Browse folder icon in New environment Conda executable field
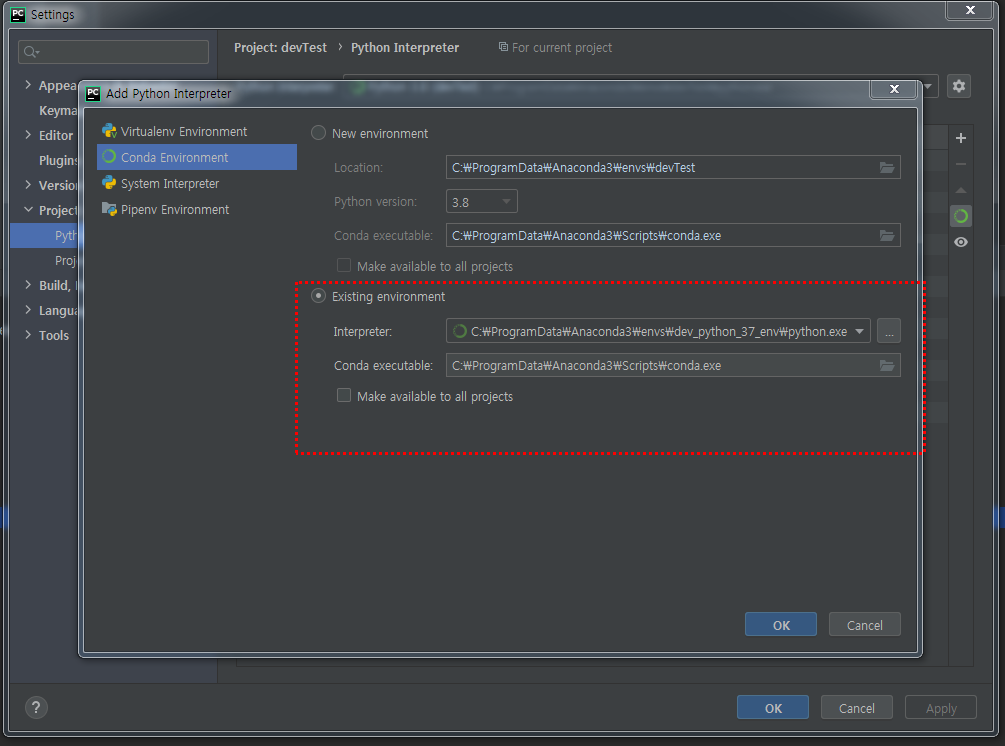 887,236
